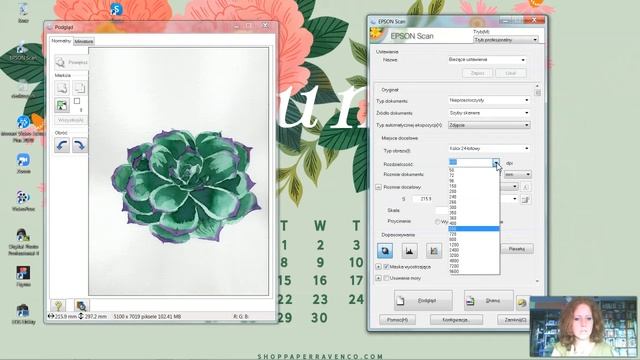
Task: Click the target size lock icon
Action: [x=526, y=199]
